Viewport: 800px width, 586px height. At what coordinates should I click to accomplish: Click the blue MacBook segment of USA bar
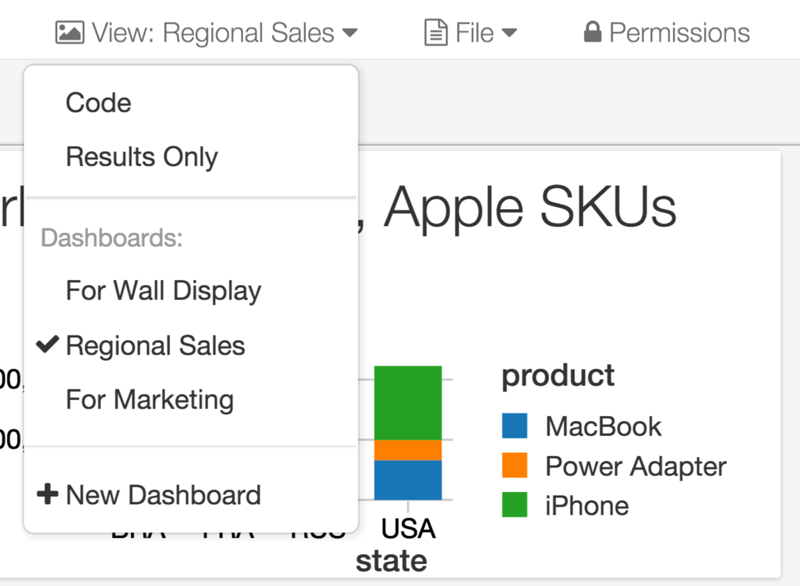point(408,480)
